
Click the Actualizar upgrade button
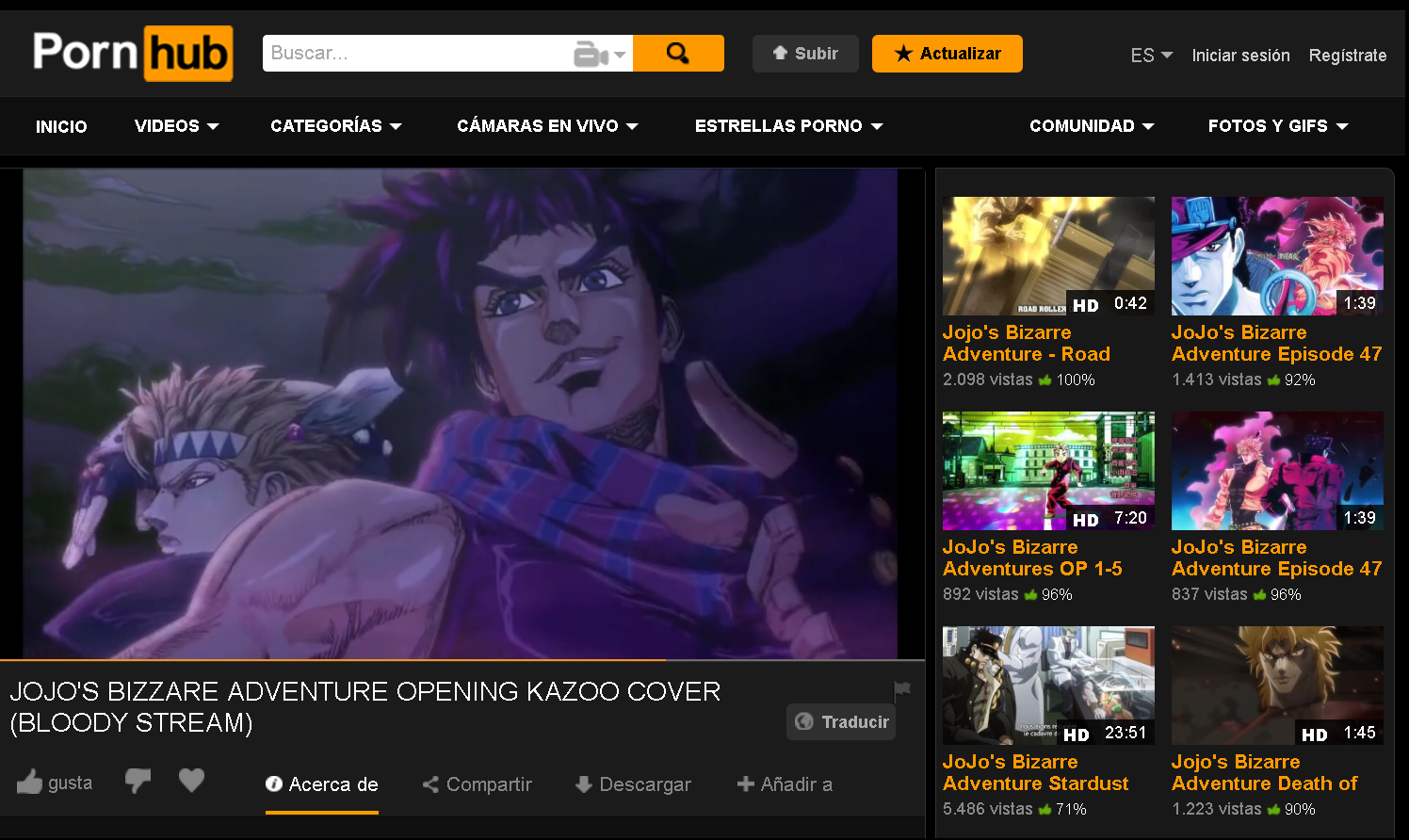pyautogui.click(x=947, y=54)
